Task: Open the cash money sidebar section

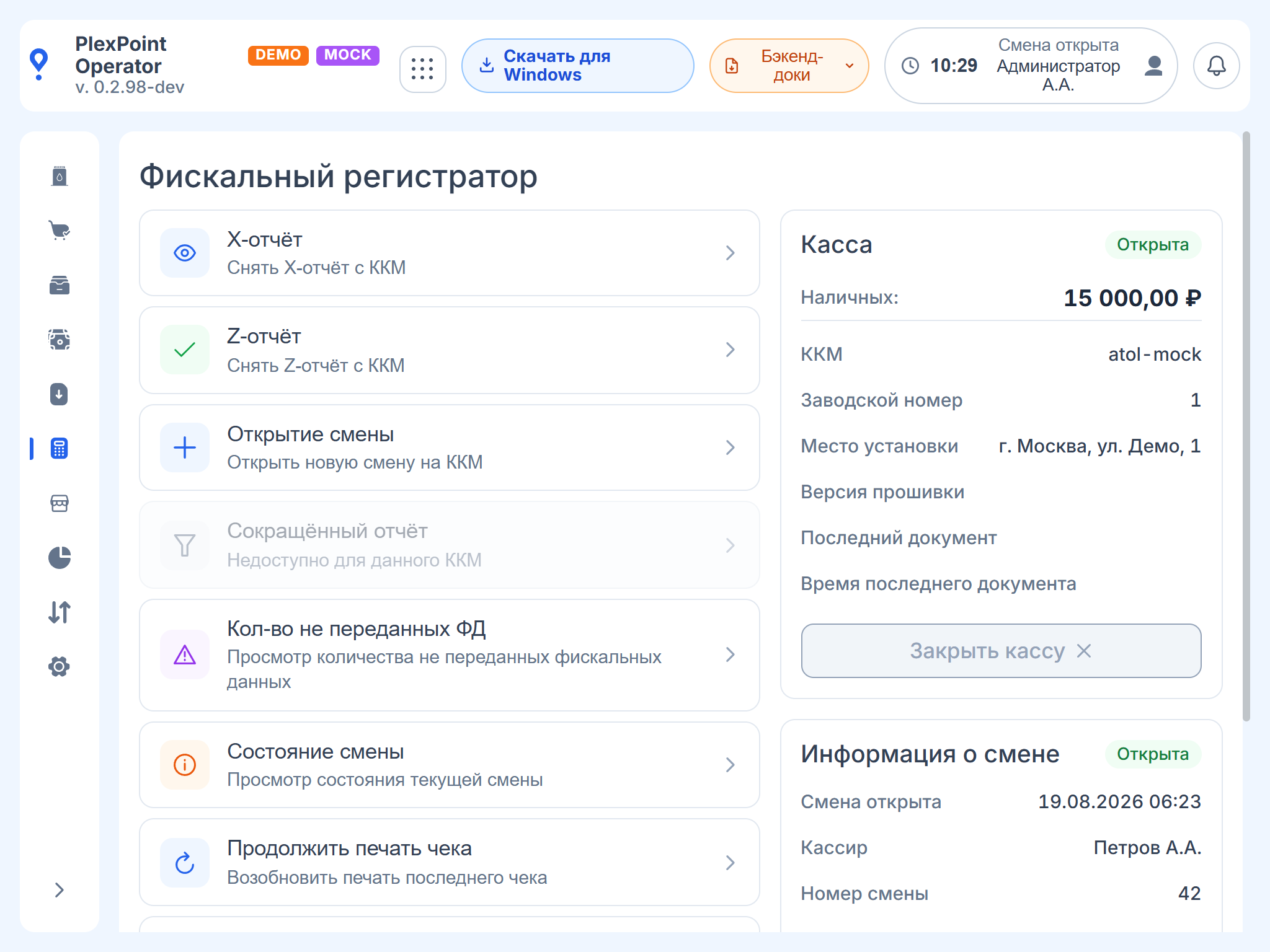Action: tap(60, 340)
